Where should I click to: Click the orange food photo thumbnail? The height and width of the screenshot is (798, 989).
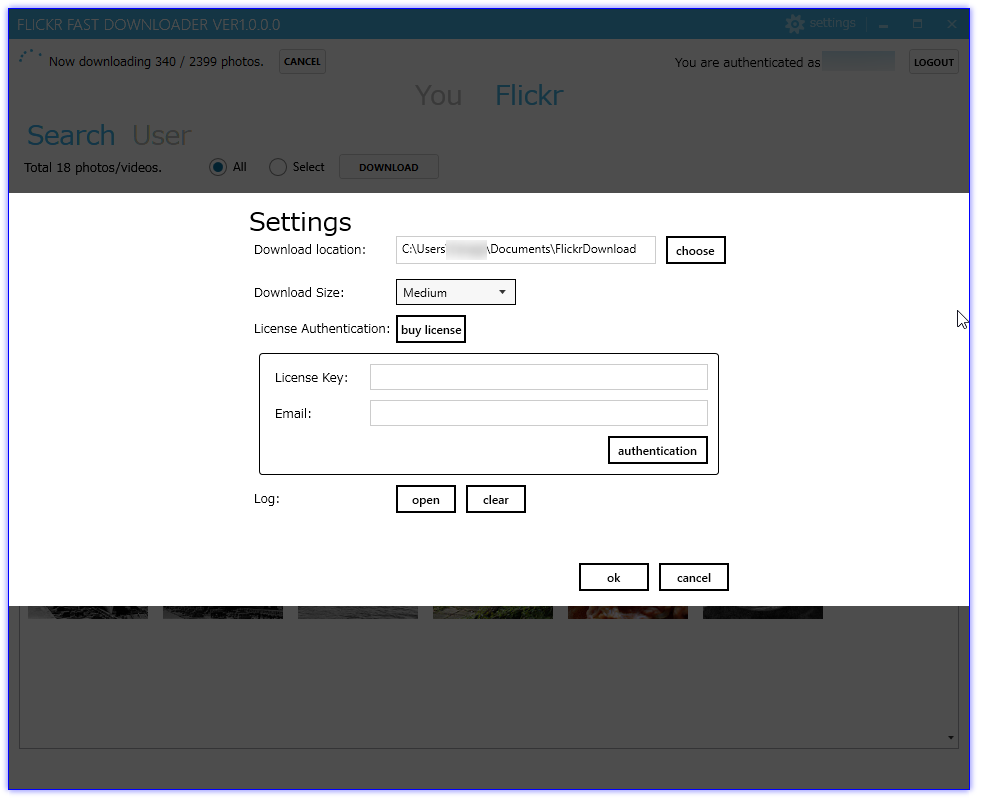pos(628,613)
